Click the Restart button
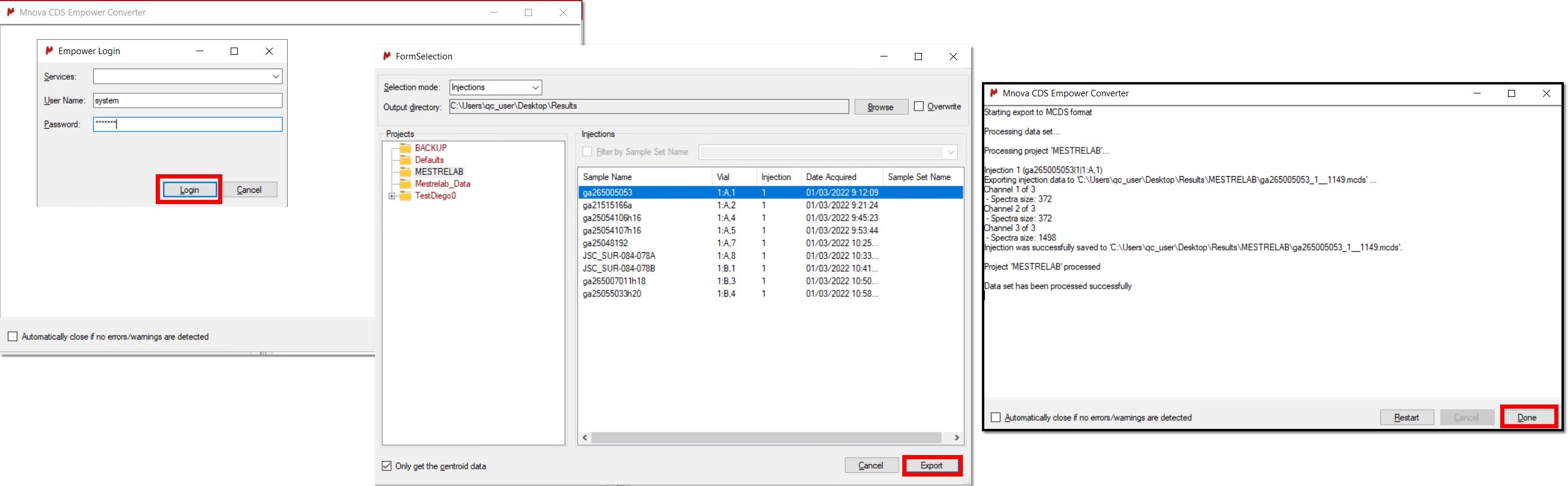Image resolution: width=1568 pixels, height=486 pixels. click(1407, 417)
